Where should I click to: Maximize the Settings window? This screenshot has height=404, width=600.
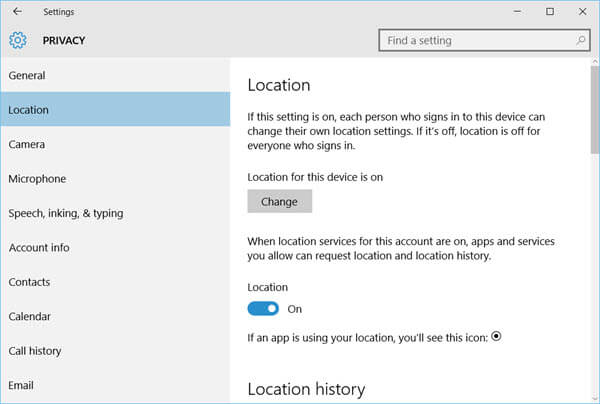click(x=550, y=11)
